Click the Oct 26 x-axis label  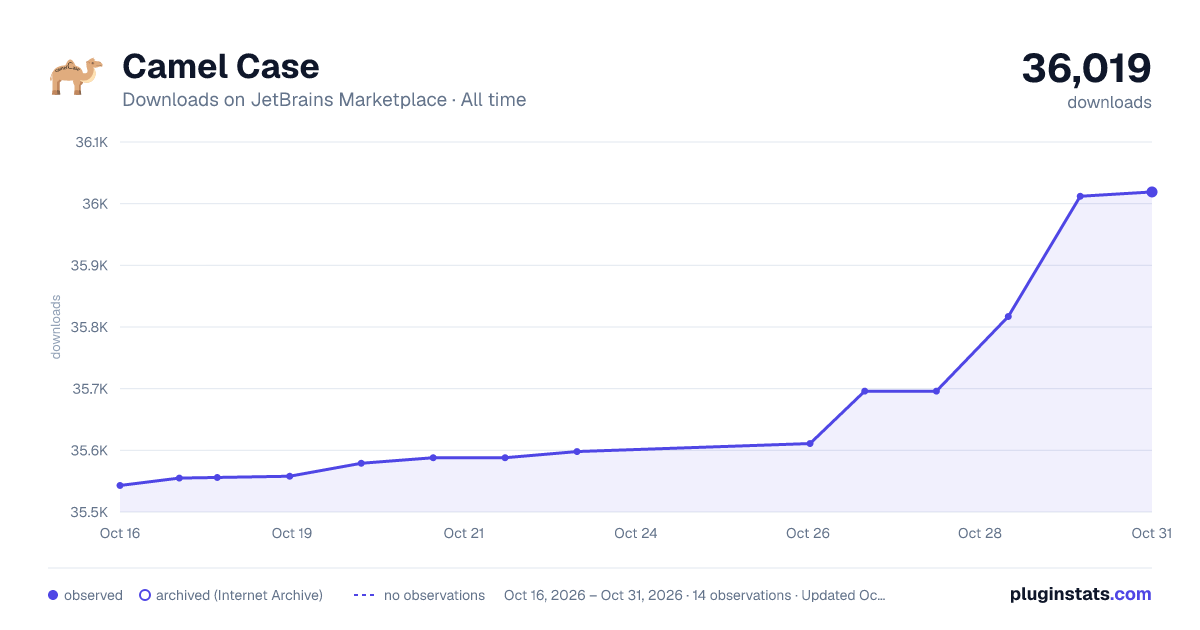(808, 533)
